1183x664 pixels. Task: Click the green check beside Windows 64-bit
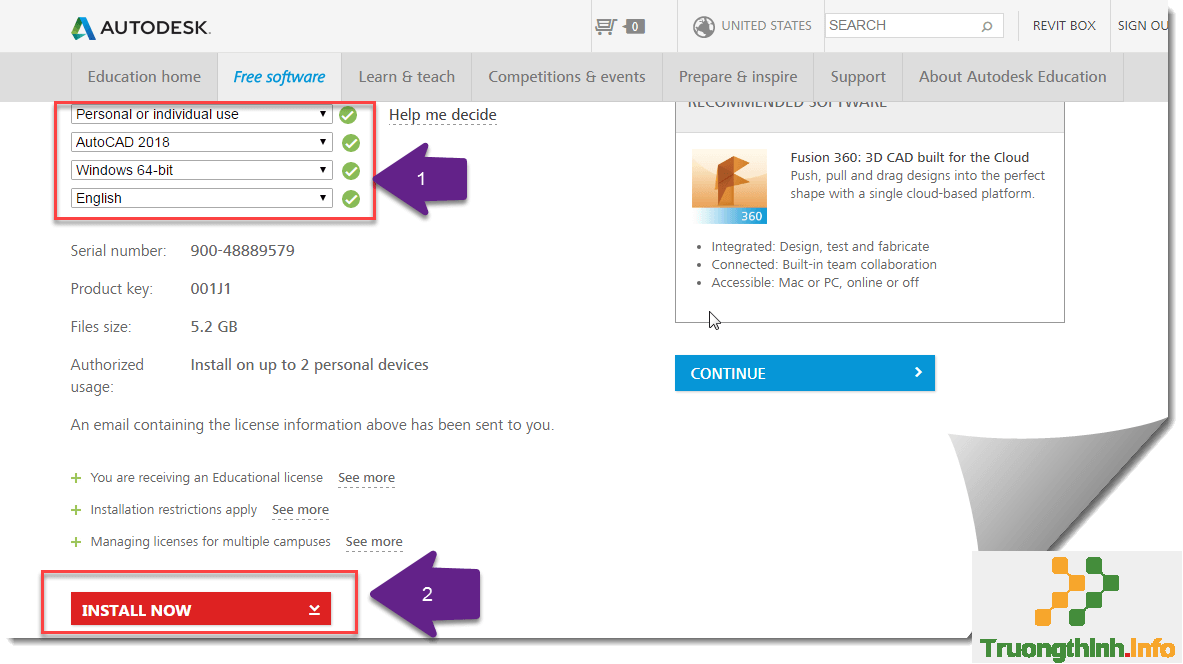point(351,171)
